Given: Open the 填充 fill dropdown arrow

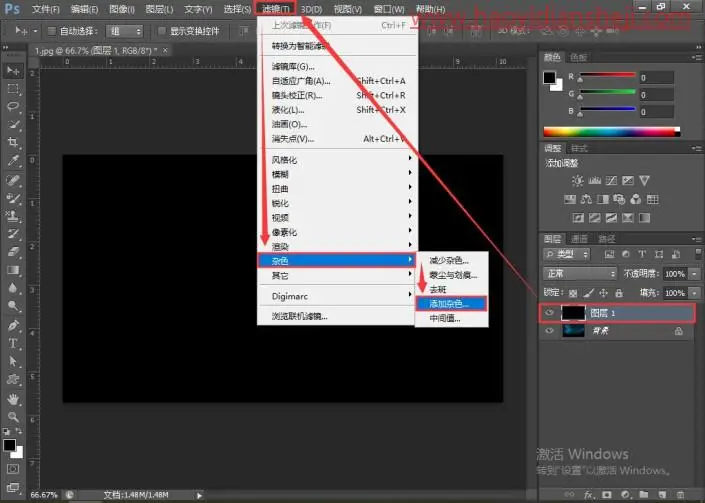Looking at the screenshot, I should tap(695, 293).
